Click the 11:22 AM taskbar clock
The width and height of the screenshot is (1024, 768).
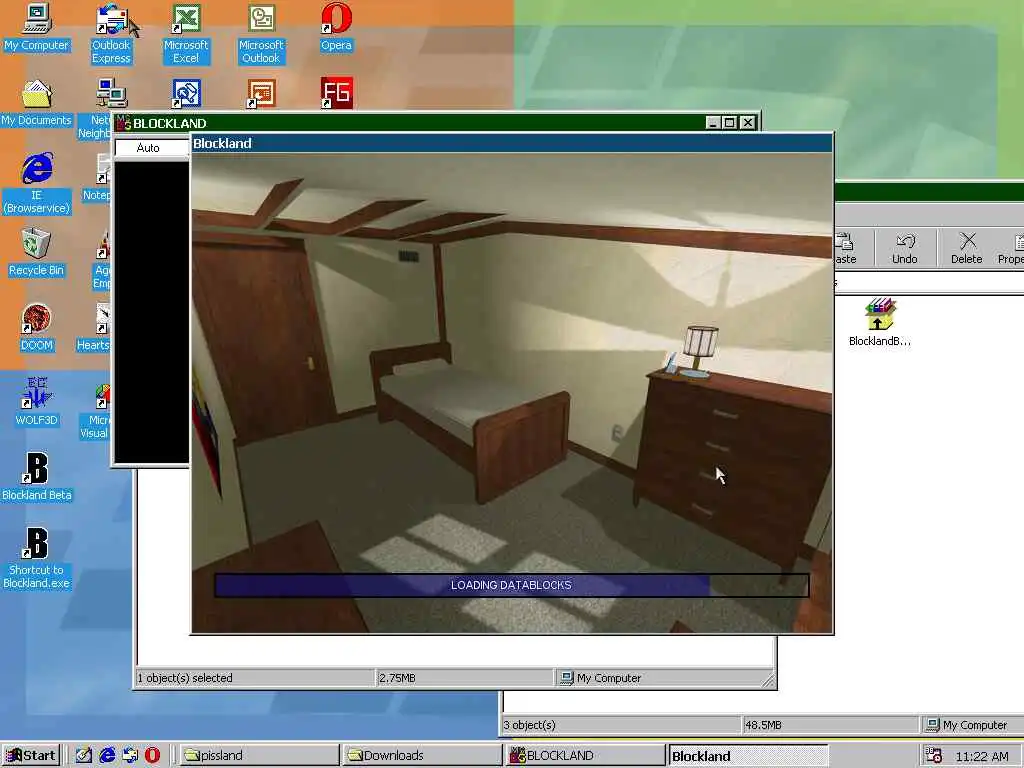[982, 756]
